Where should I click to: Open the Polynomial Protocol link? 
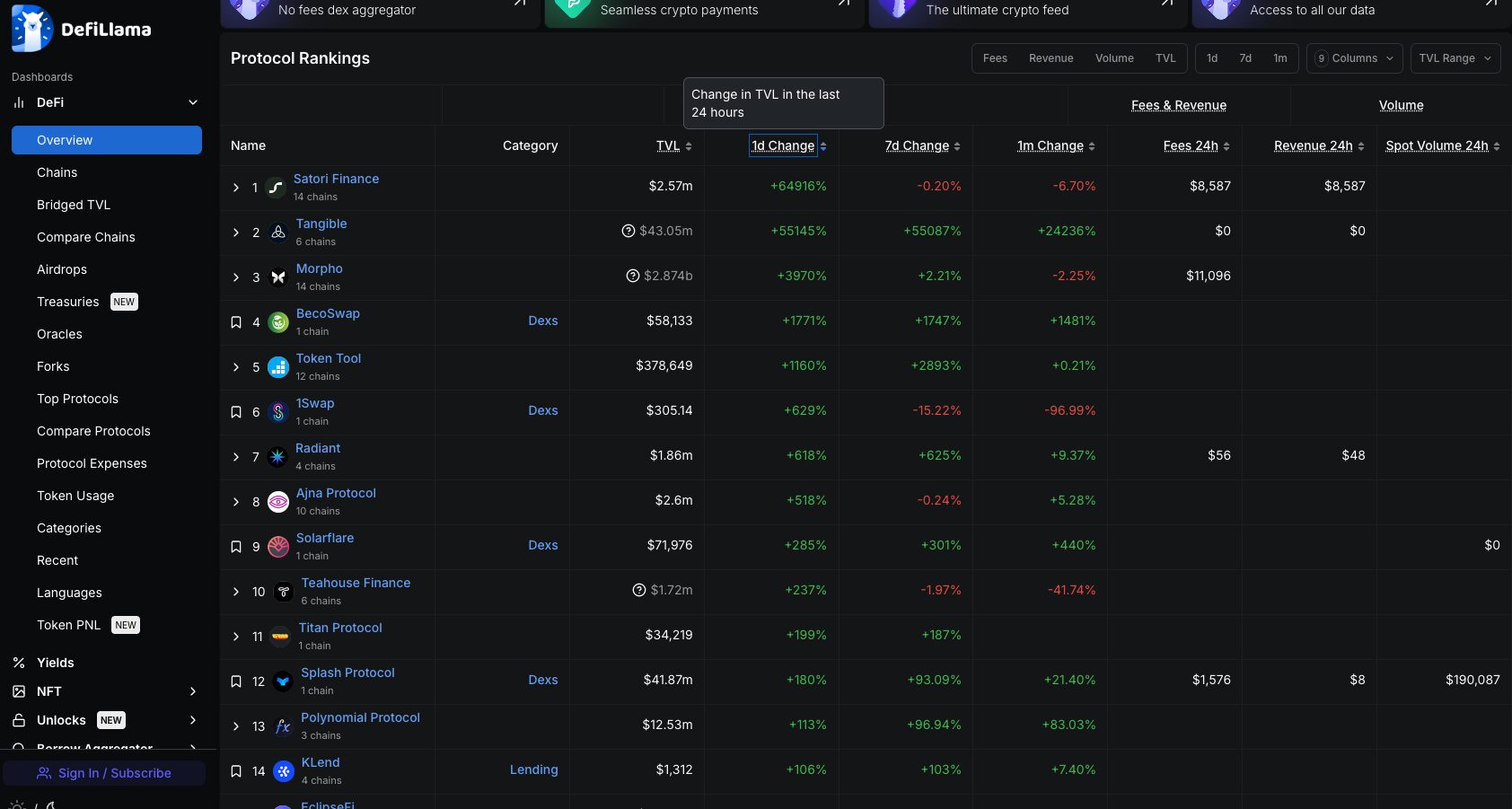360,717
